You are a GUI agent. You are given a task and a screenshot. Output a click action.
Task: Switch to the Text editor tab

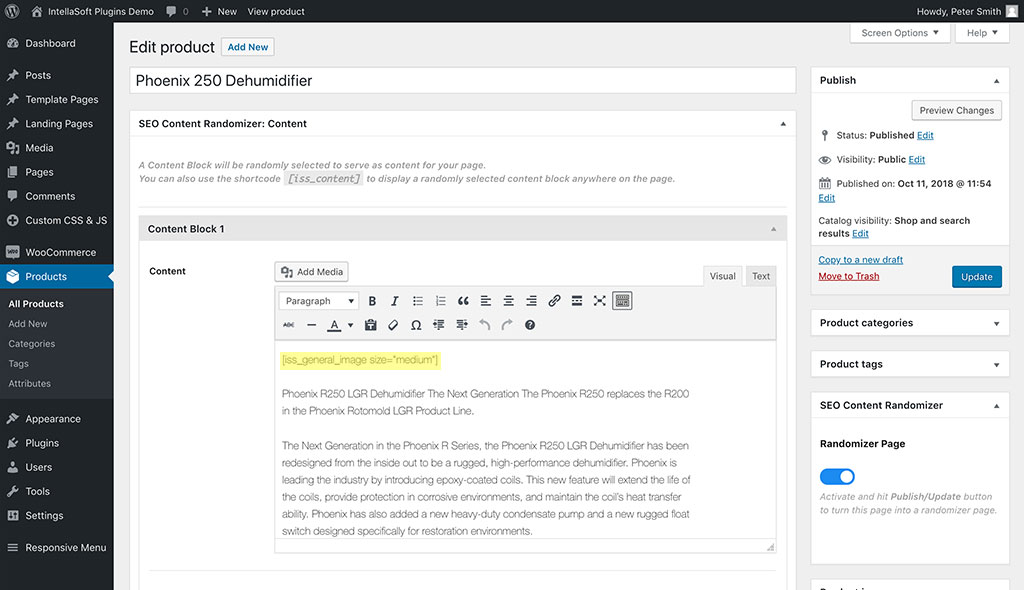tap(761, 276)
